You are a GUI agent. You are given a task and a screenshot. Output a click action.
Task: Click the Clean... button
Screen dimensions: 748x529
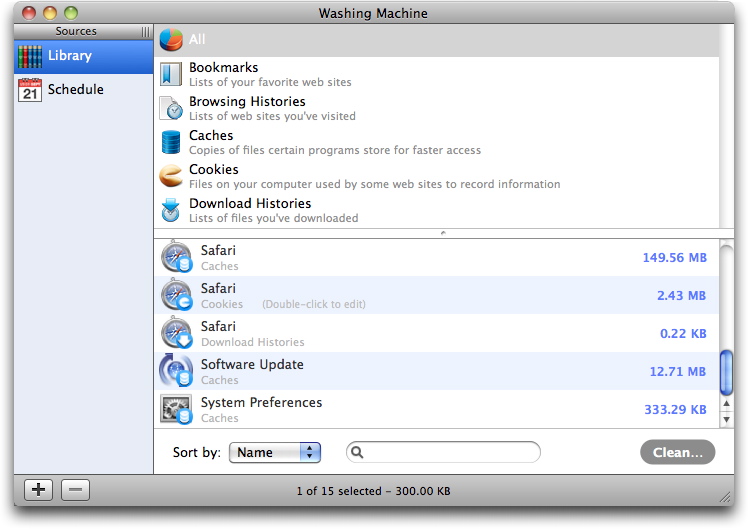coord(677,452)
